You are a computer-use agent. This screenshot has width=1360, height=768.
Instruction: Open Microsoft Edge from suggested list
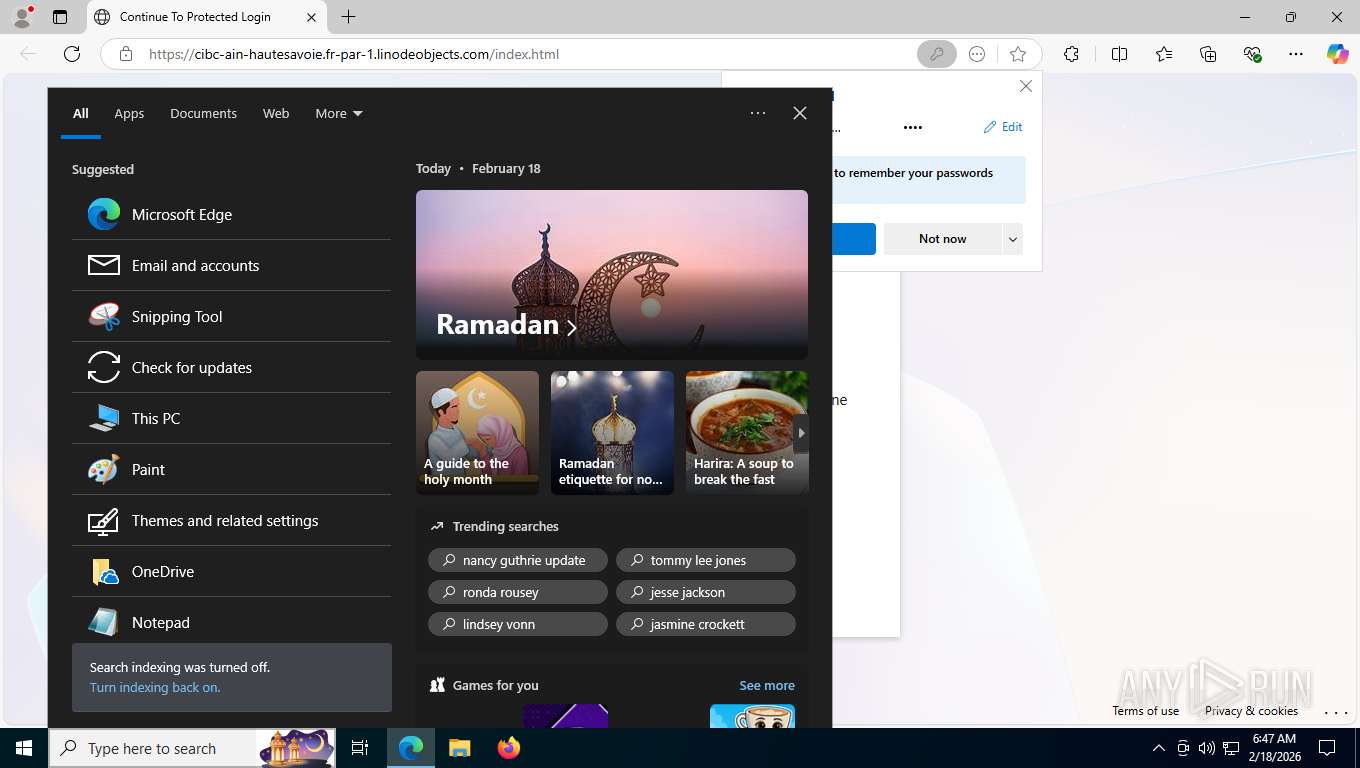pyautogui.click(x=231, y=214)
